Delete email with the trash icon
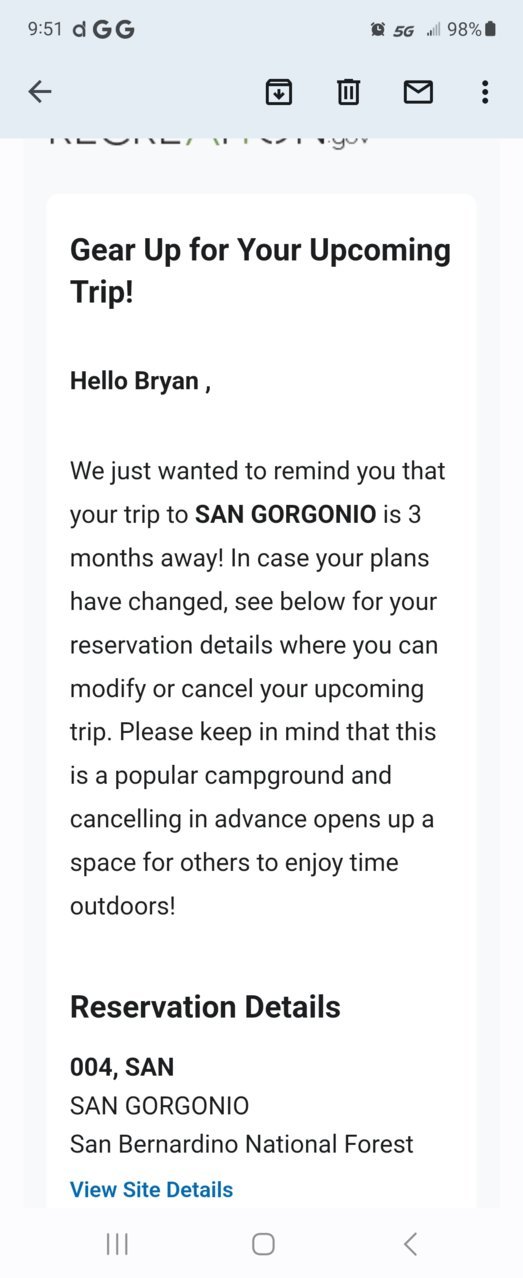The height and width of the screenshot is (1278, 523). point(348,92)
